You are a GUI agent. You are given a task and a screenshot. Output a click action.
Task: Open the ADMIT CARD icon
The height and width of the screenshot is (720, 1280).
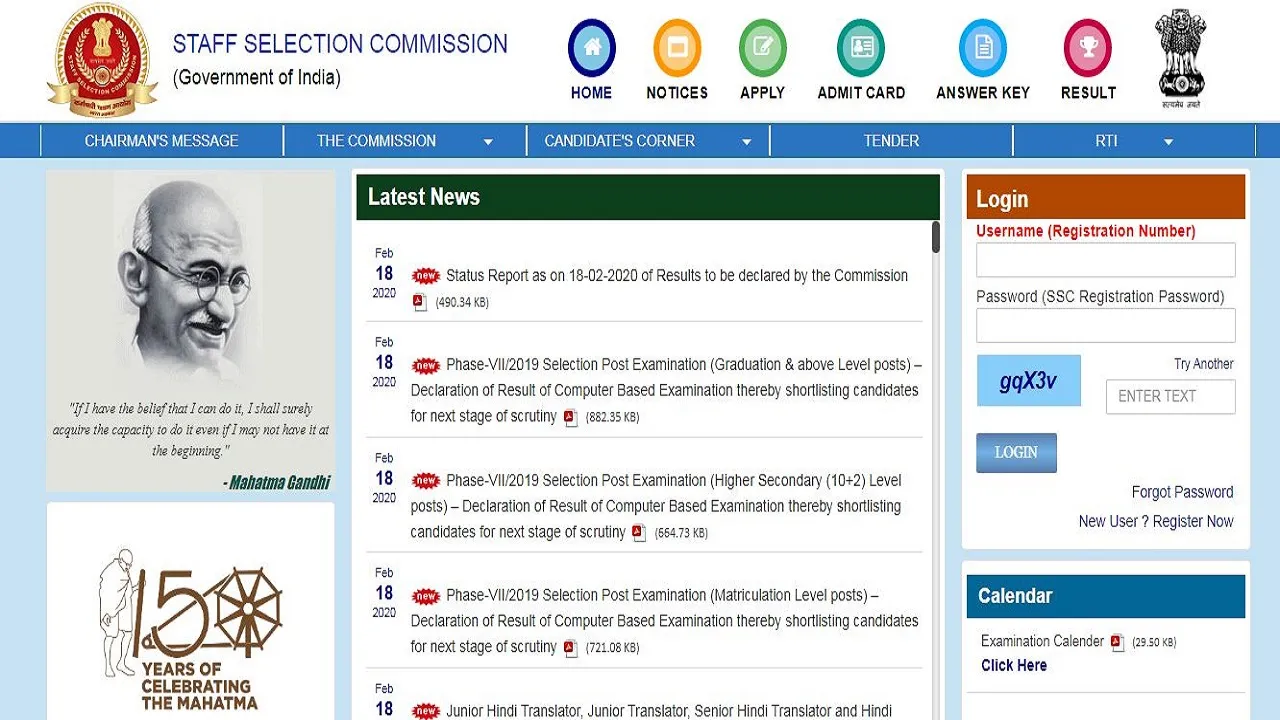coord(861,47)
